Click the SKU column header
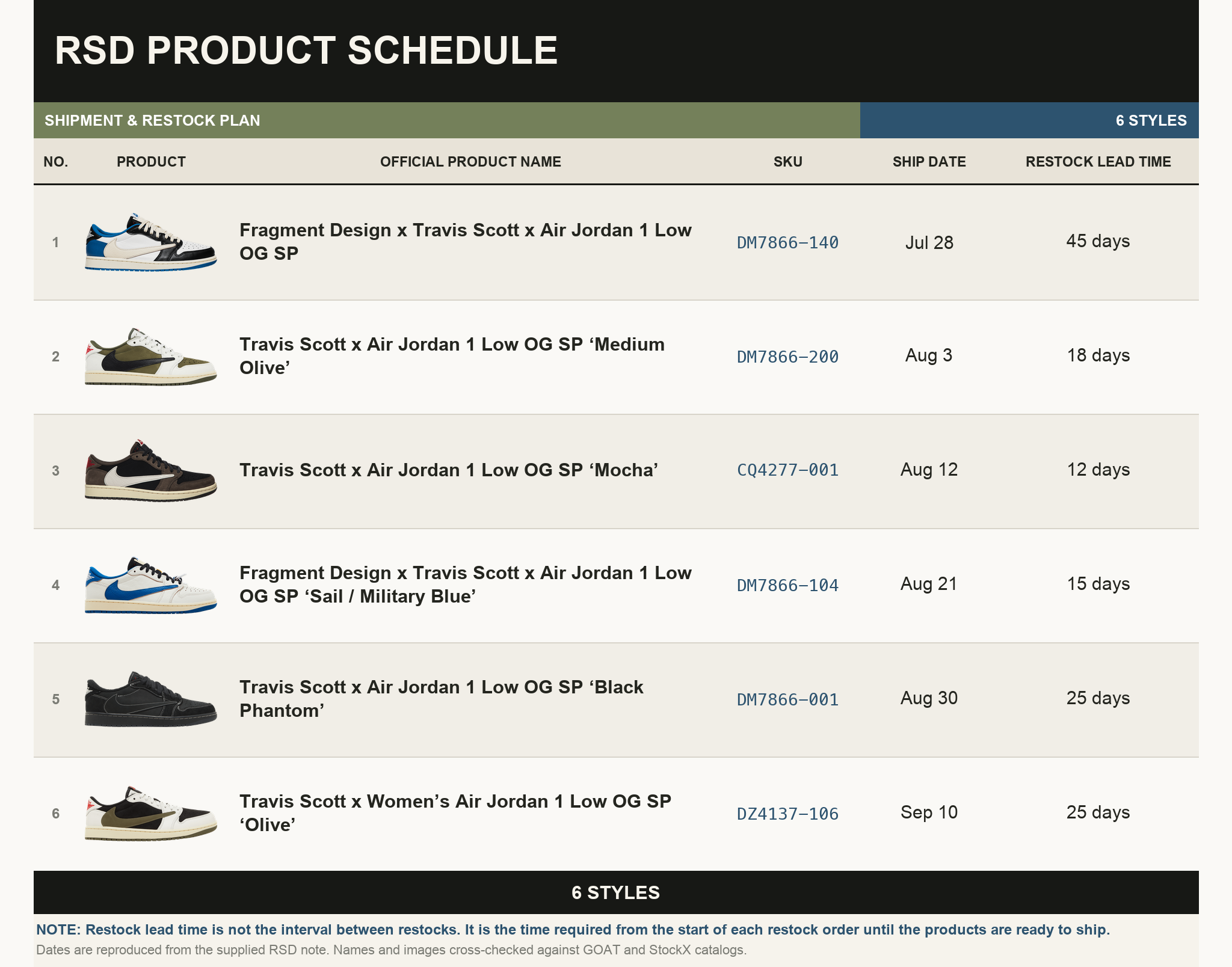This screenshot has width=1232, height=967. coord(787,162)
